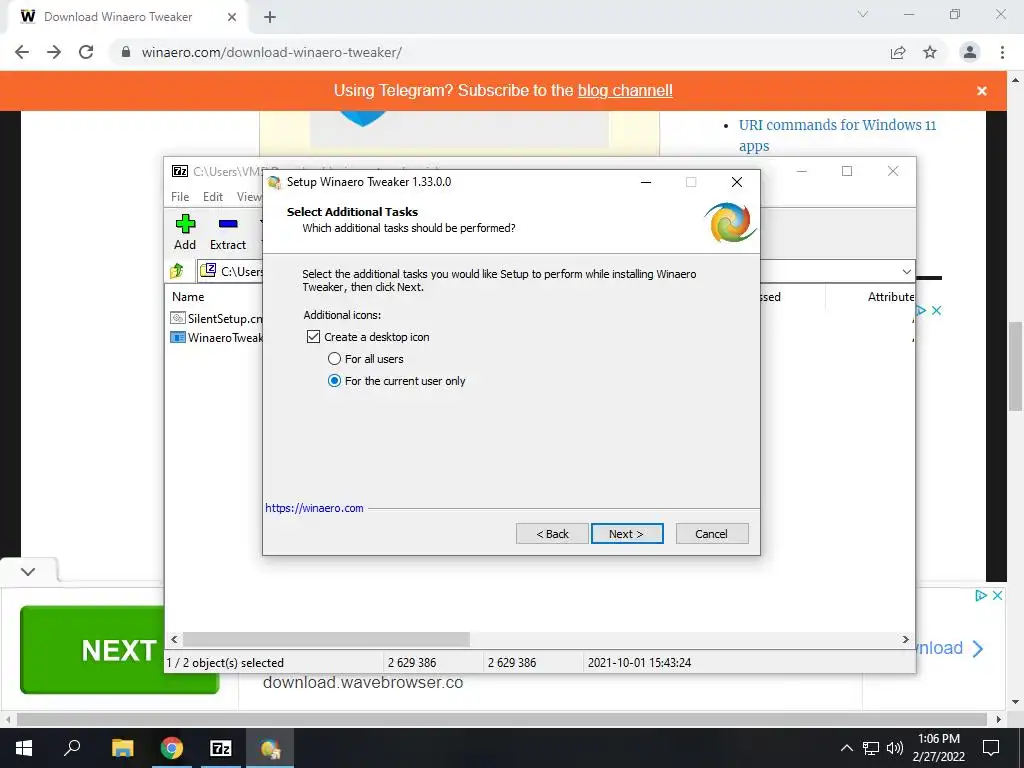Screen dimensions: 1024x768
Task: Uncheck Create a desktop icon
Action: (313, 337)
